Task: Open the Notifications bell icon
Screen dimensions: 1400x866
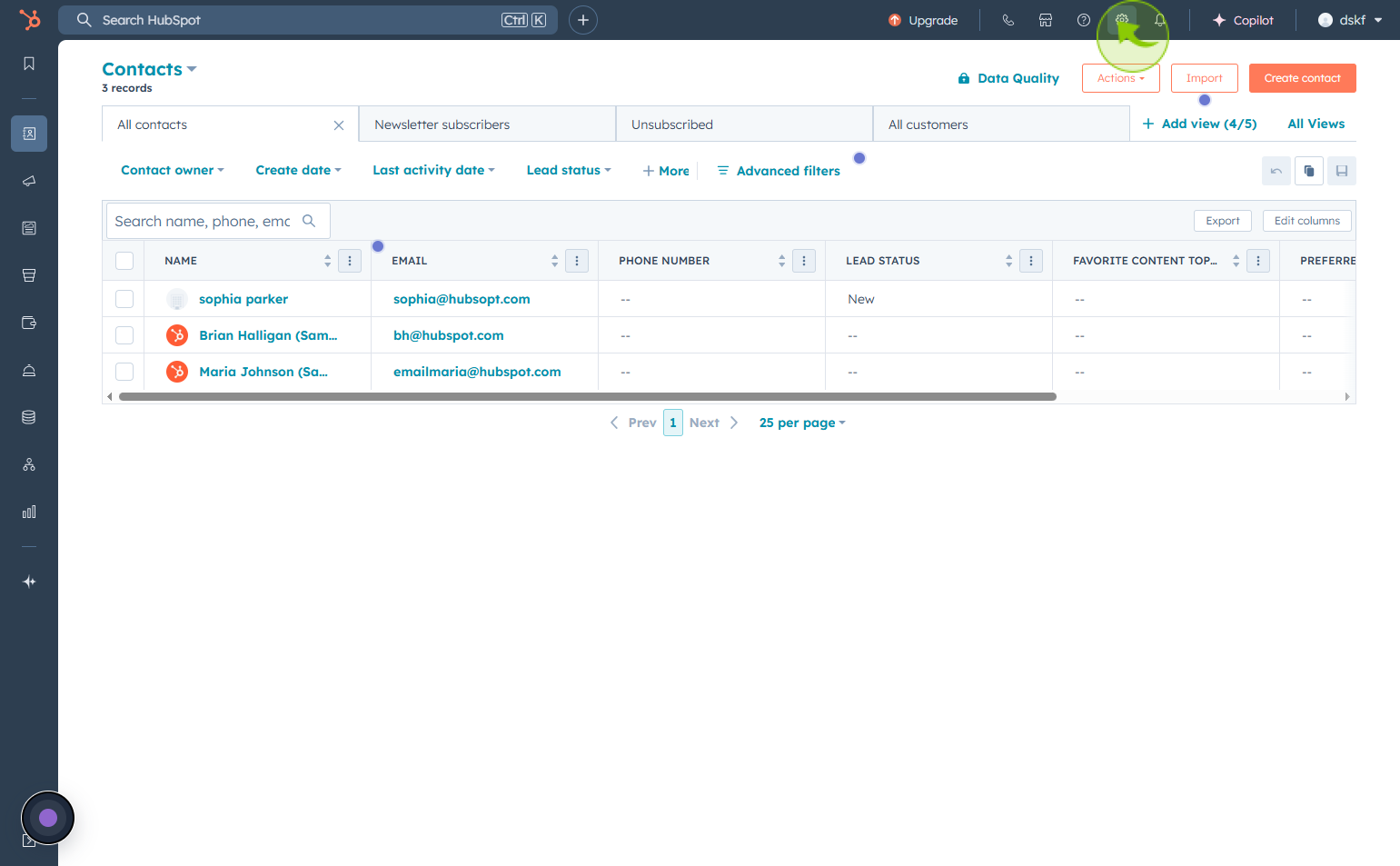Action: [x=1160, y=20]
